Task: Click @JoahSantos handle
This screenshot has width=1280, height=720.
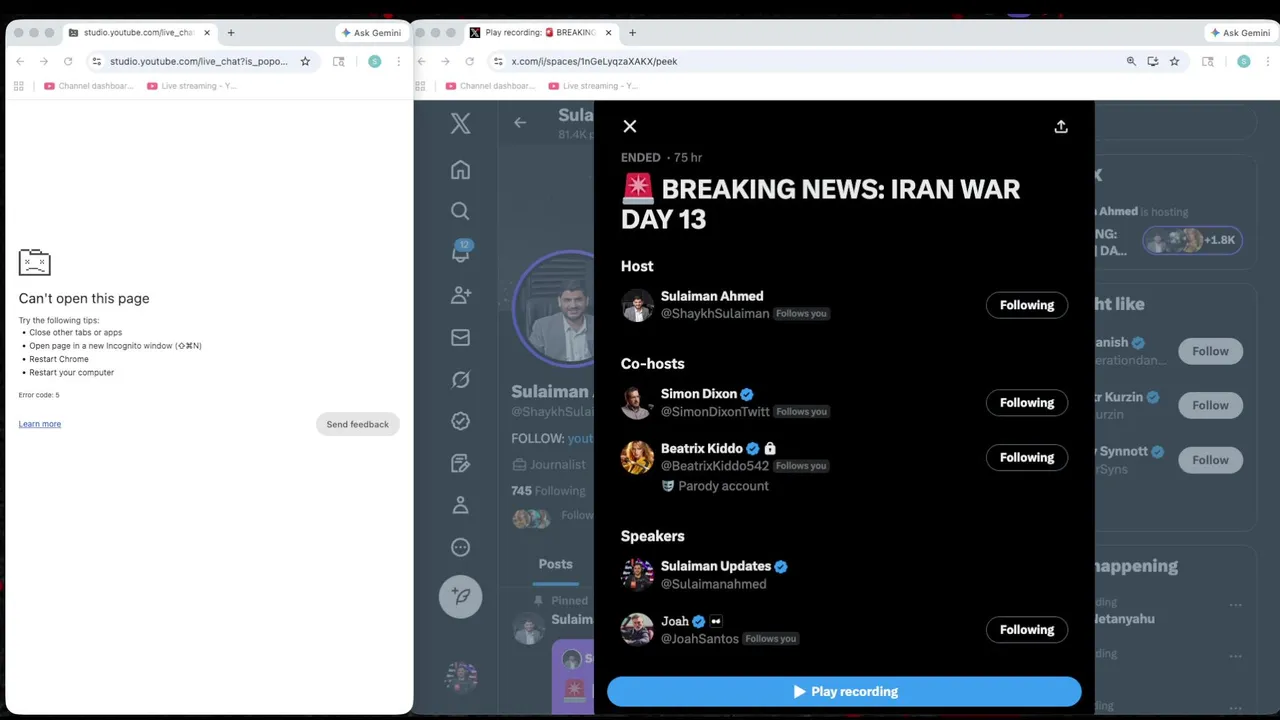Action: click(700, 639)
